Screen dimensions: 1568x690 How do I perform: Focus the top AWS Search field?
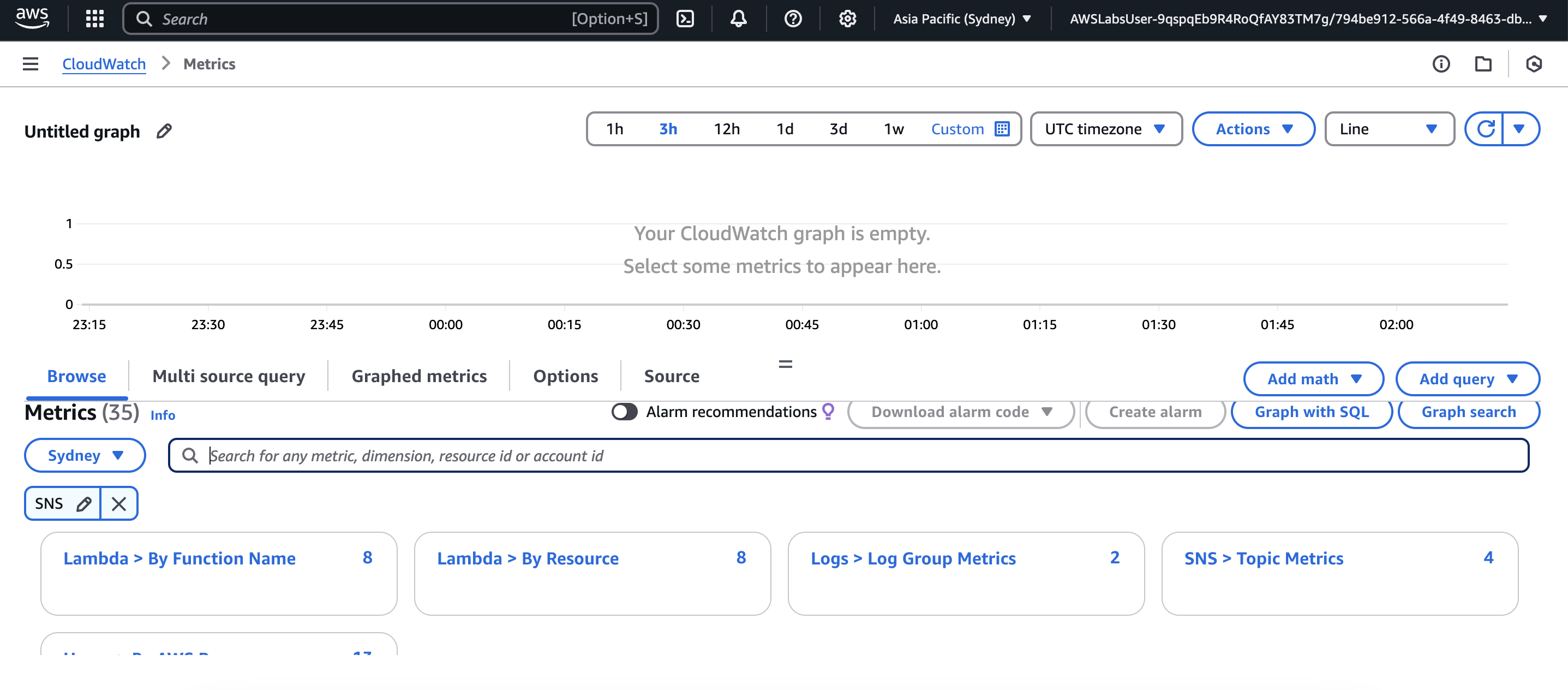(390, 19)
